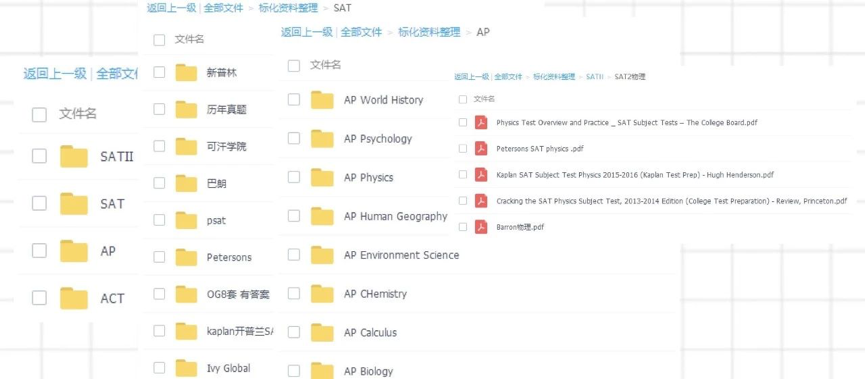Open the AP Environment Science folder name

point(401,255)
